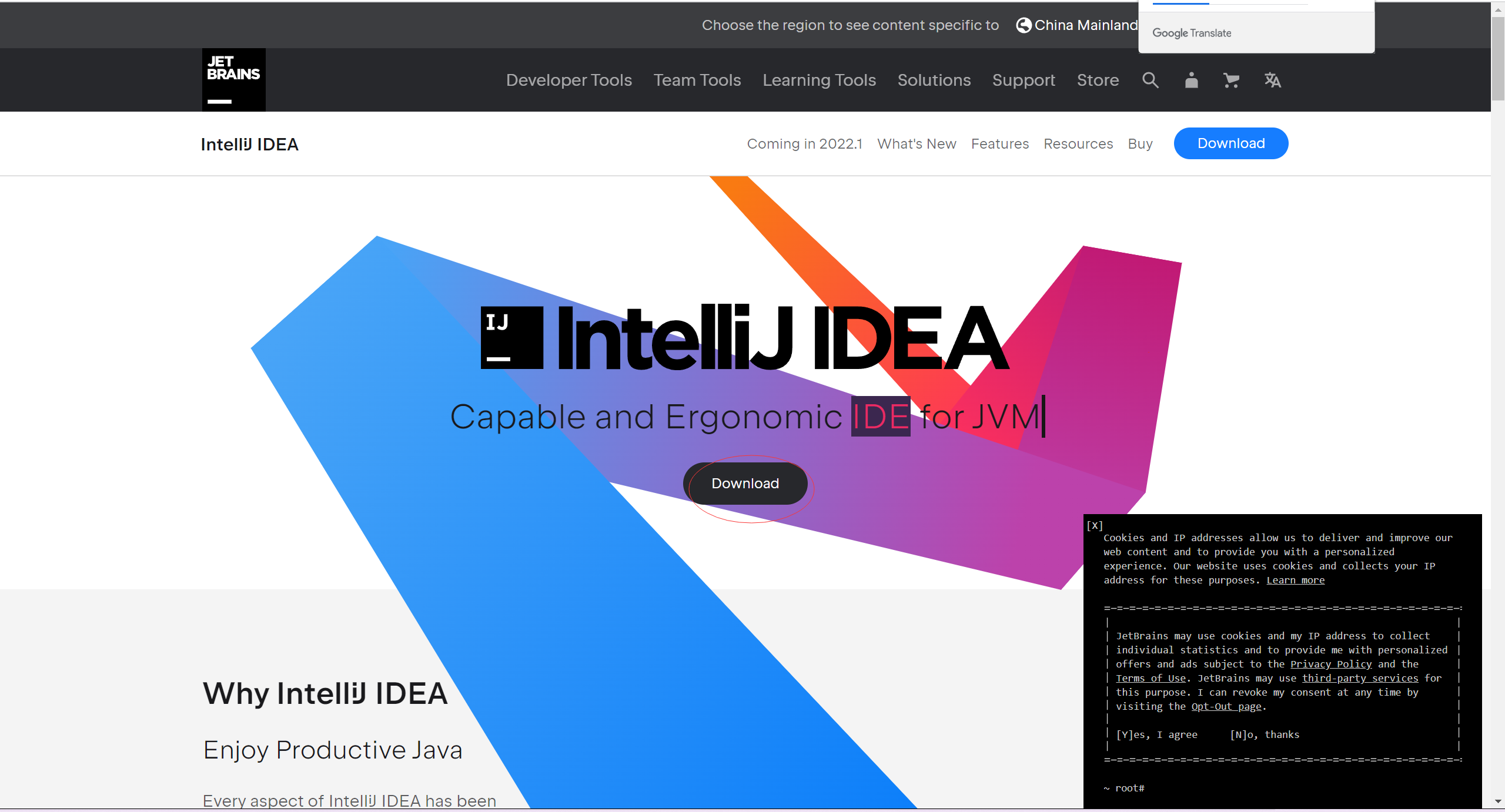This screenshot has height=812, width=1505.
Task: Click the dark Download button in hero
Action: 745,484
